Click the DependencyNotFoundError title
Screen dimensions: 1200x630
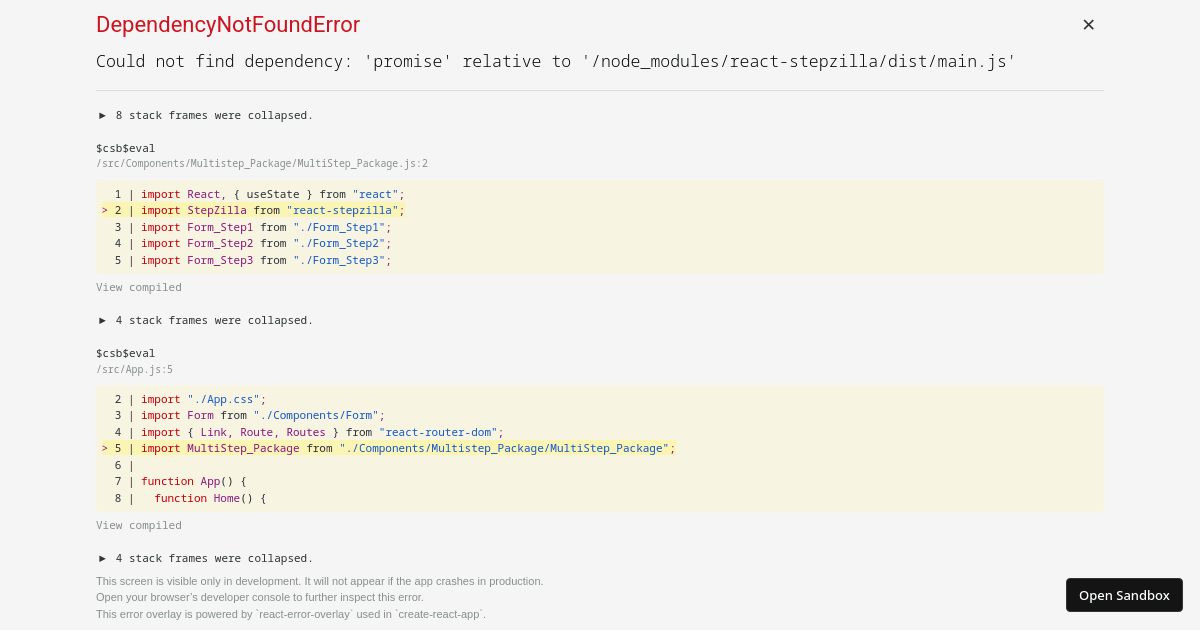pyautogui.click(x=228, y=24)
